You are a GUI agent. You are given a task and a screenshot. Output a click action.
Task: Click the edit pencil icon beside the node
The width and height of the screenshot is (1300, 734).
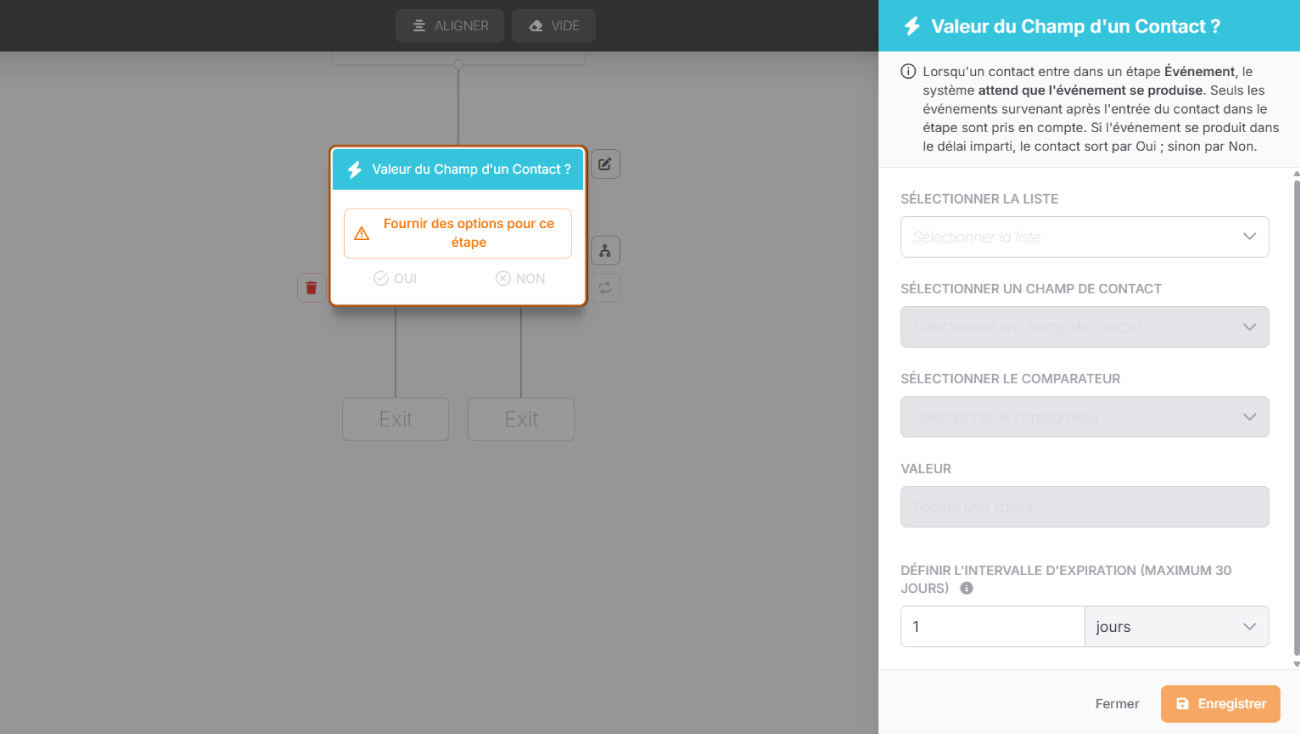605,164
